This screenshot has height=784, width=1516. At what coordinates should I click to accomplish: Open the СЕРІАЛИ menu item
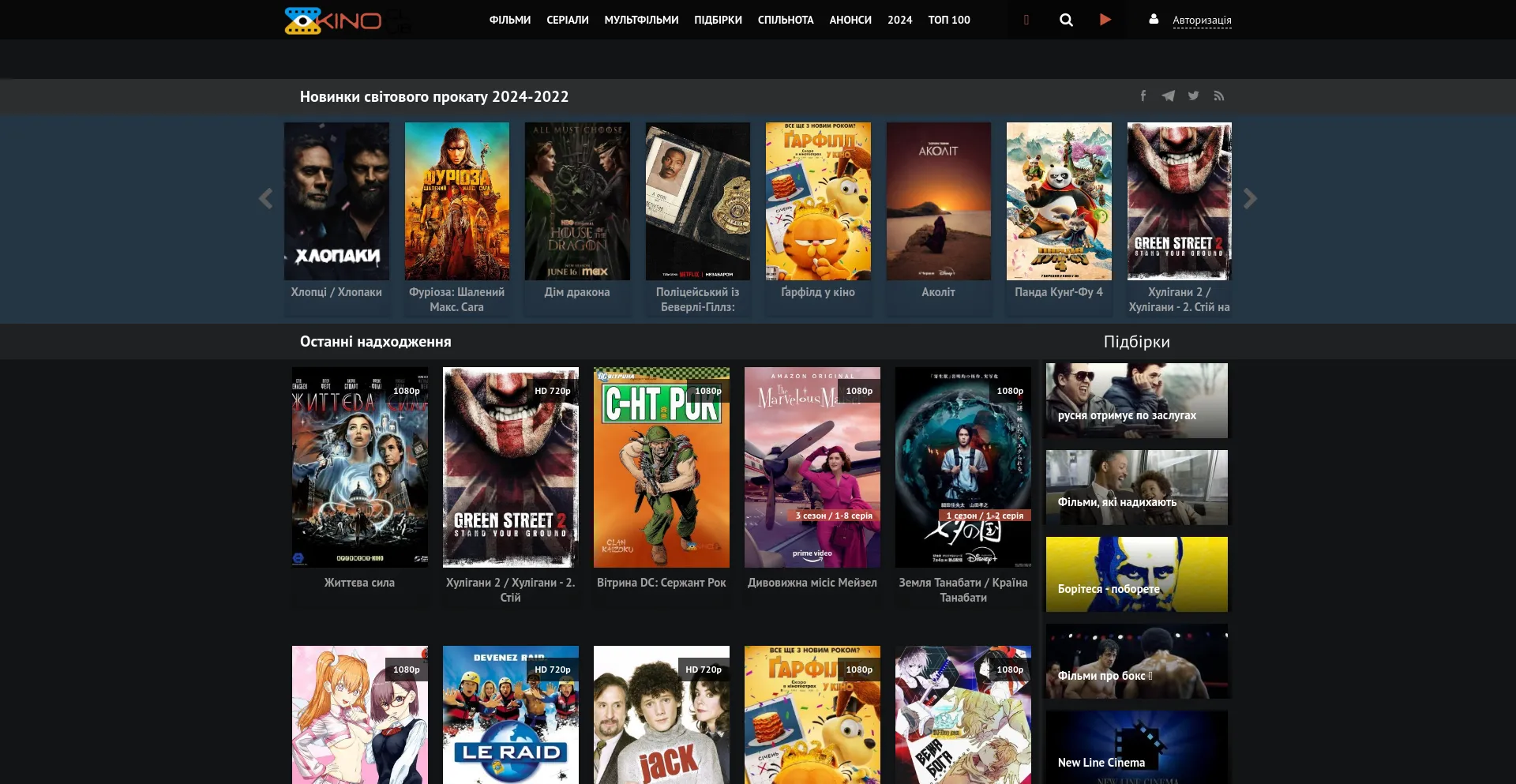(568, 20)
